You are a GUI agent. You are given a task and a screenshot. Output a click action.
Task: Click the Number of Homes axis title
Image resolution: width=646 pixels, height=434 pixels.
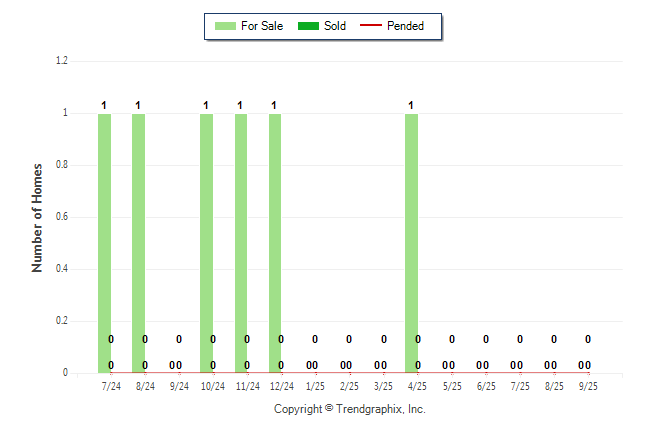coord(37,217)
